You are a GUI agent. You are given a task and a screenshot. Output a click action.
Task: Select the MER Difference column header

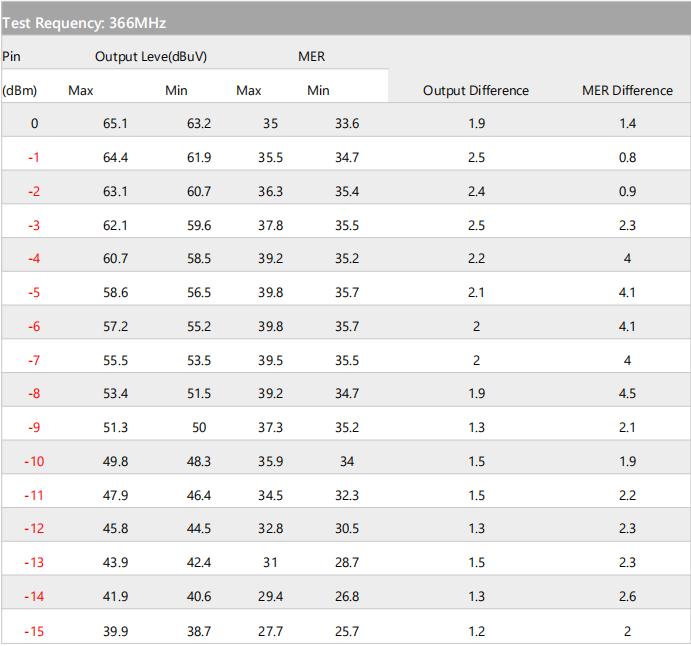pos(627,90)
